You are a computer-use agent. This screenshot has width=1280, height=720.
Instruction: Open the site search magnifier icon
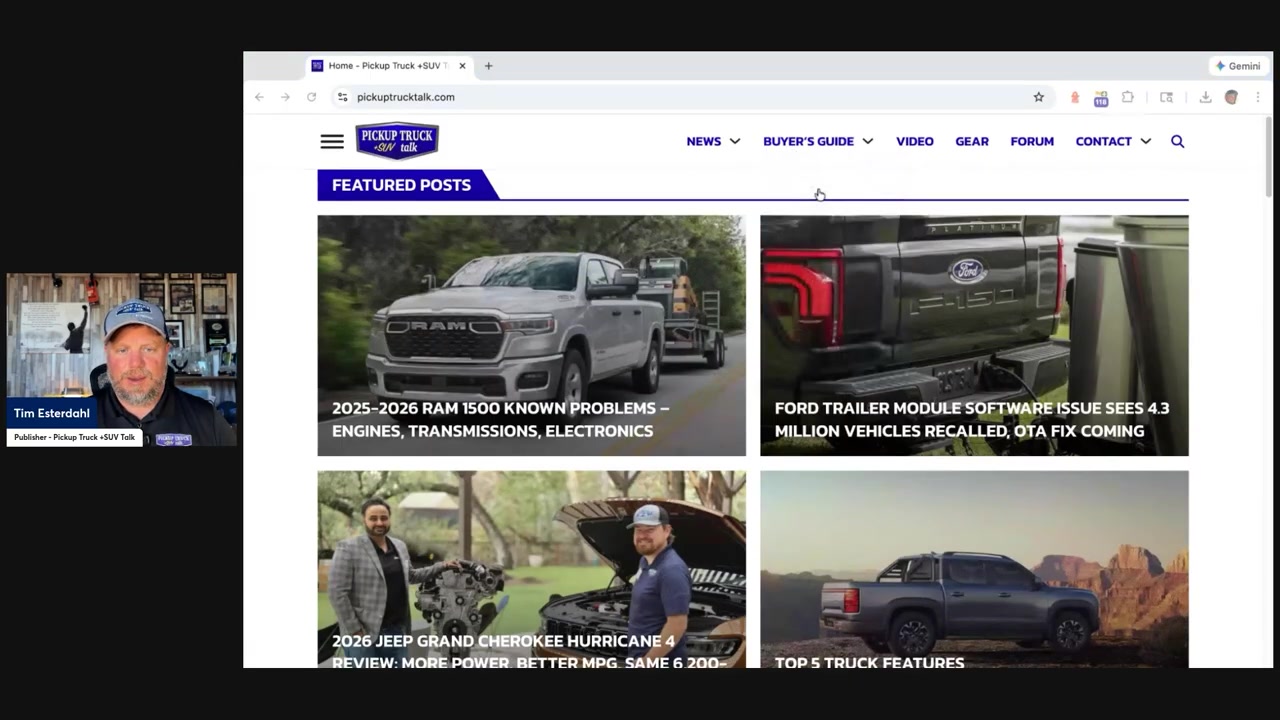[x=1177, y=141]
